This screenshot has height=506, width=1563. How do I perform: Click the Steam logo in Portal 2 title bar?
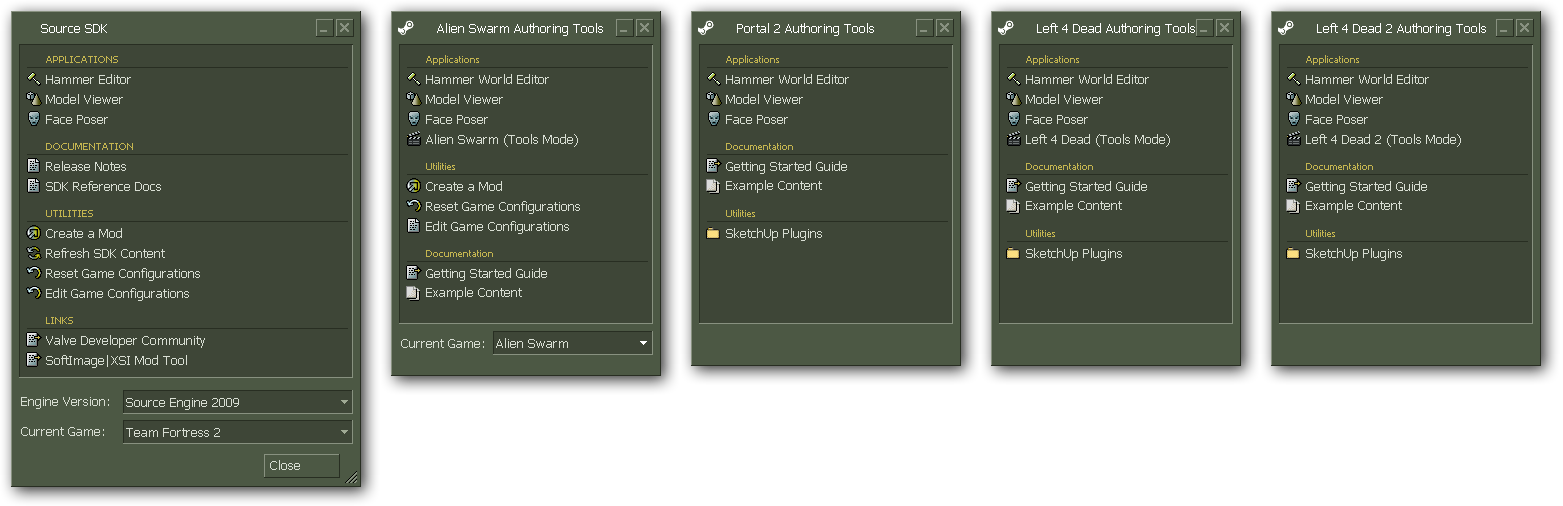[x=706, y=28]
